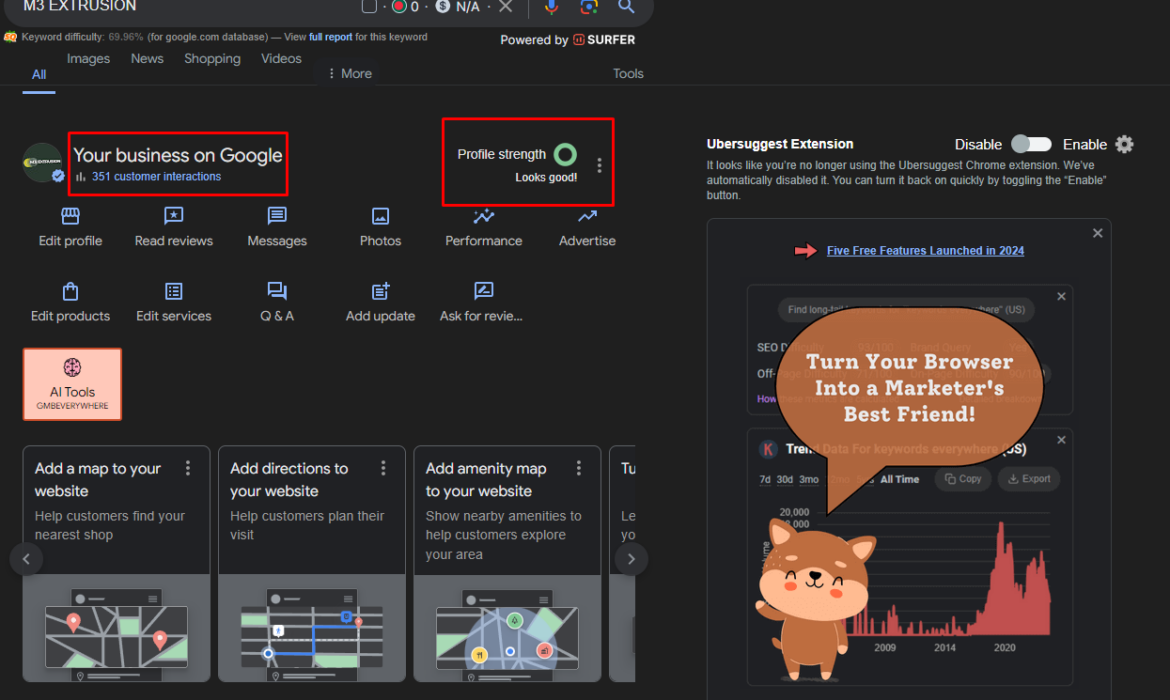Click Add a map to your website card
Image resolution: width=1170 pixels, height=700 pixels.
pyautogui.click(x=116, y=563)
